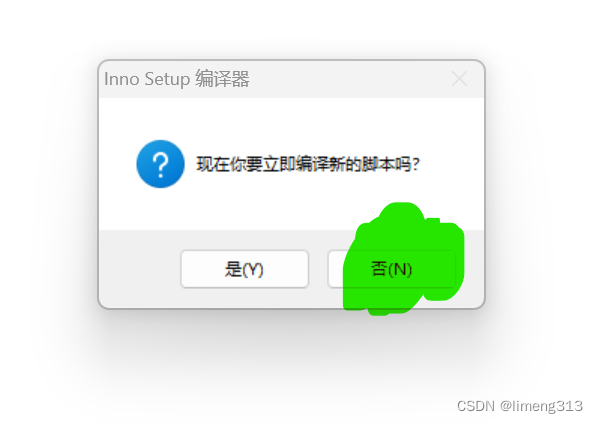Viewport: 598px width, 423px height.
Task: Click the message 现在你要立即编译新的脚本吗?
Action: [x=308, y=164]
